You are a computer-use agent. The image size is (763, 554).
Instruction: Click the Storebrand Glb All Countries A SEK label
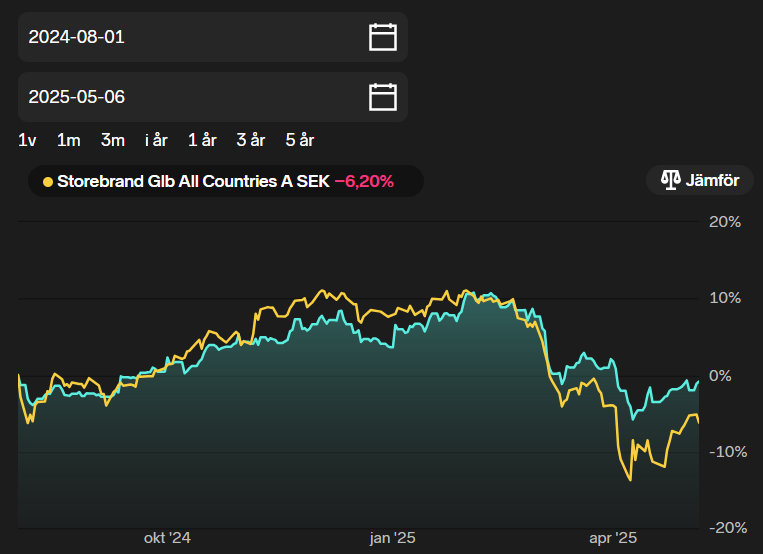192,182
